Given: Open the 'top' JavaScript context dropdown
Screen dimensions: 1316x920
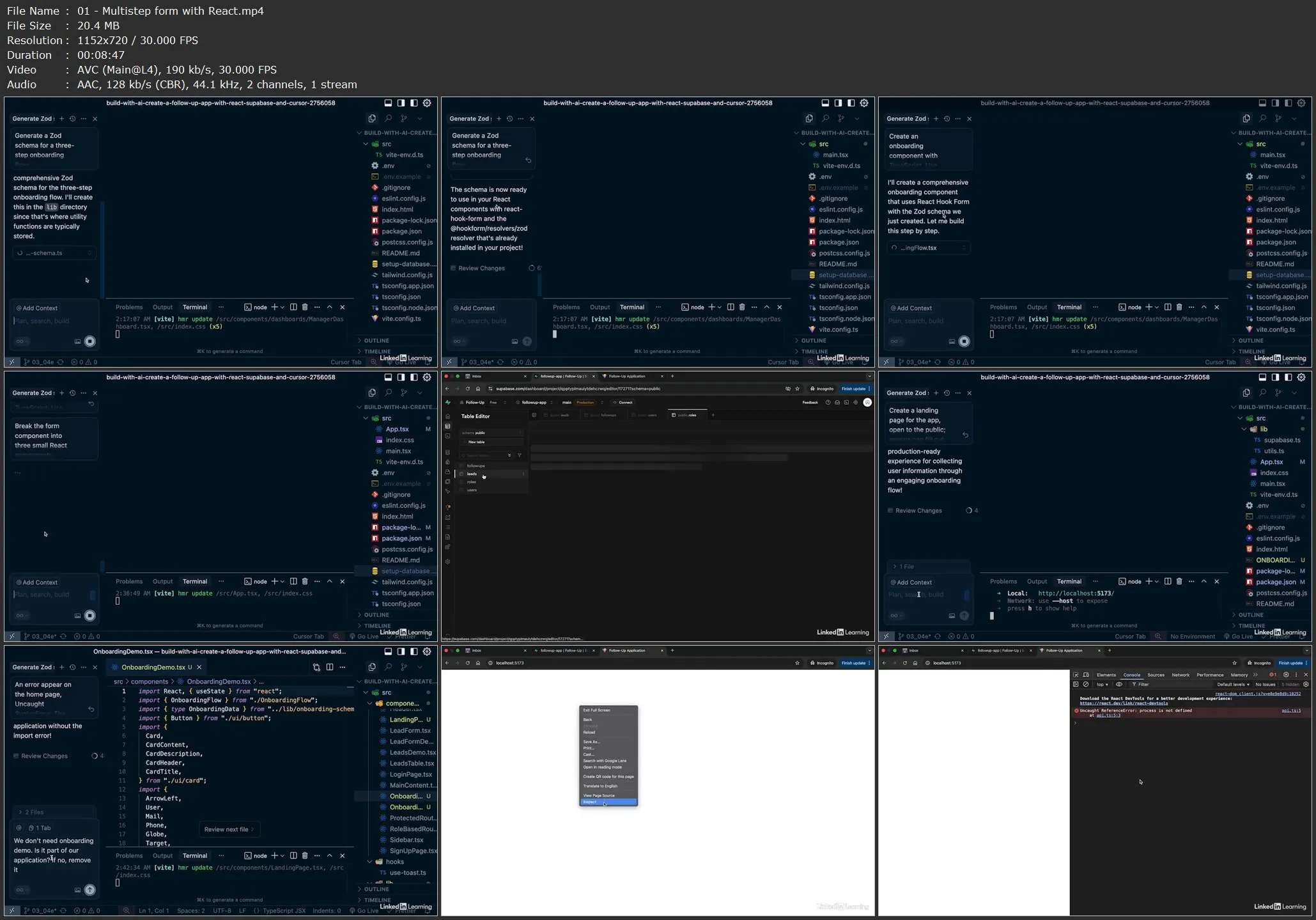Looking at the screenshot, I should point(1102,684).
